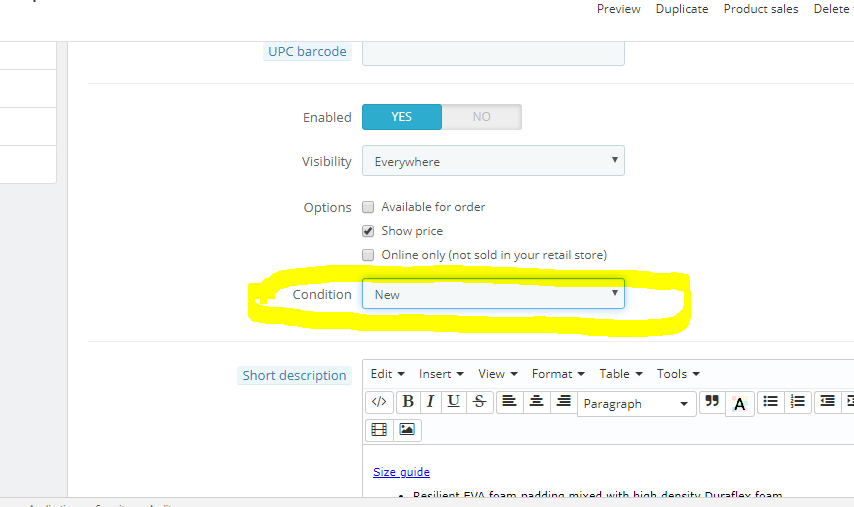Viewport: 854px width, 507px height.
Task: Check Online only option
Action: tap(368, 255)
